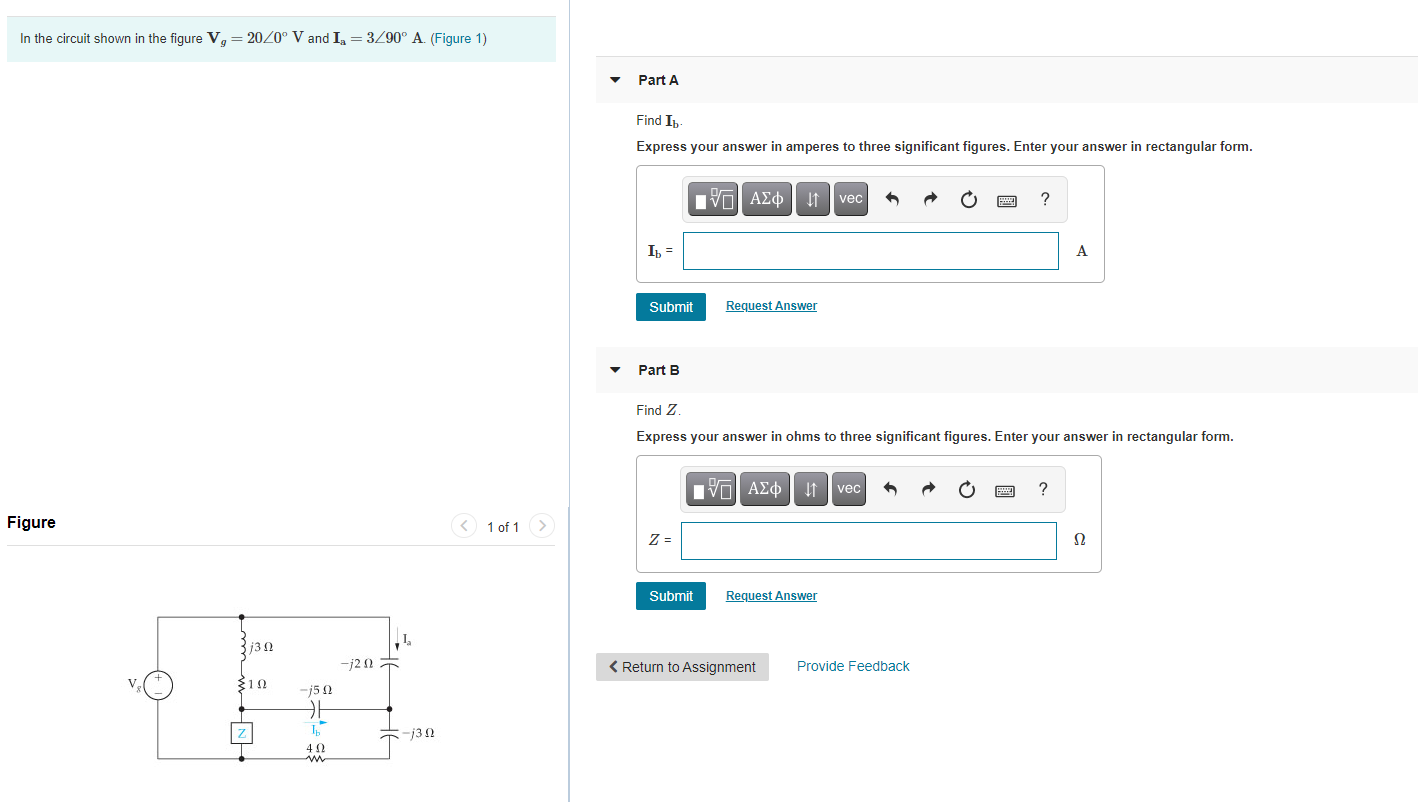
Task: Open Greek symbols menu in Part B
Action: 765,489
